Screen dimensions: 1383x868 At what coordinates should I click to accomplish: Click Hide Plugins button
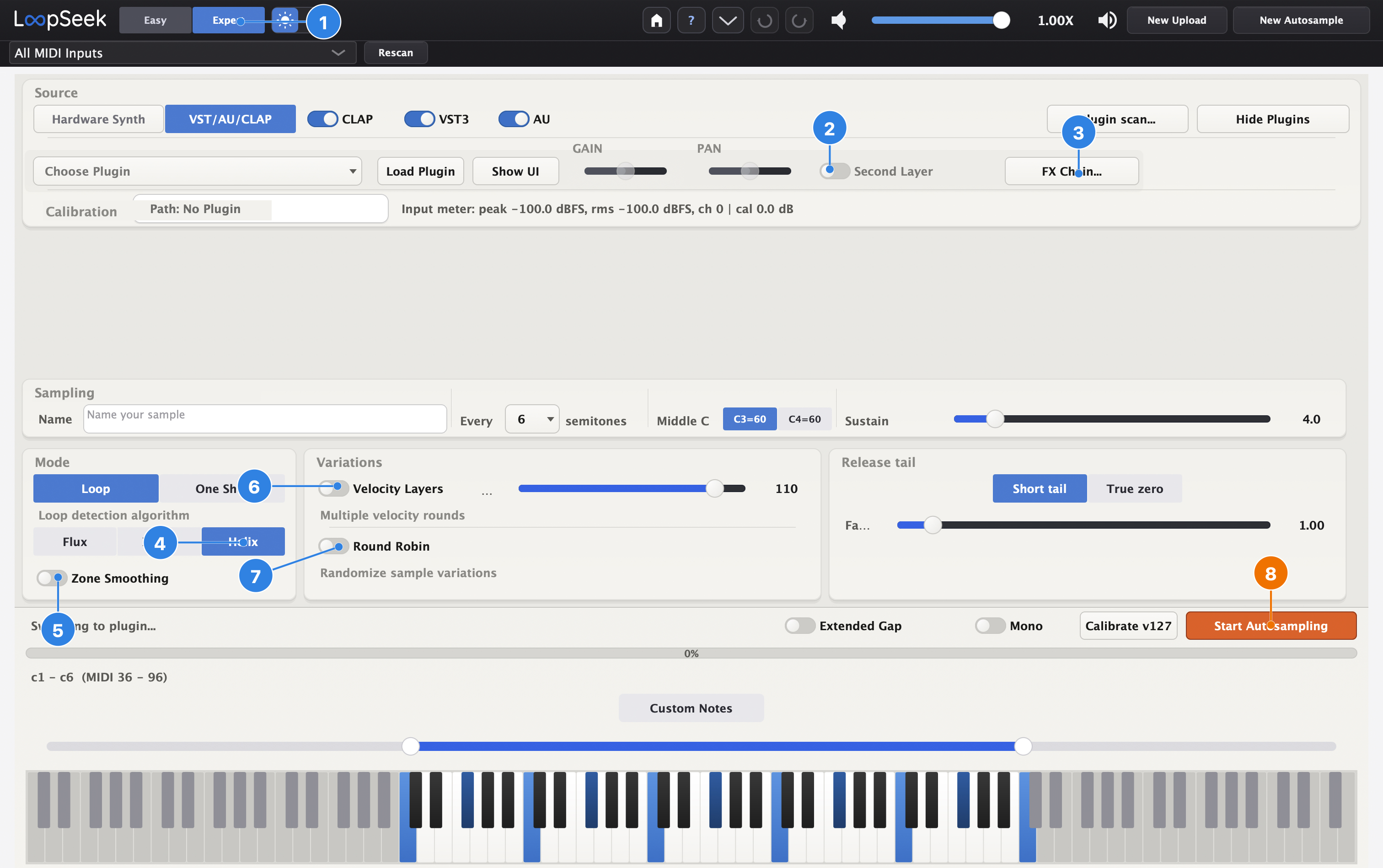point(1273,119)
